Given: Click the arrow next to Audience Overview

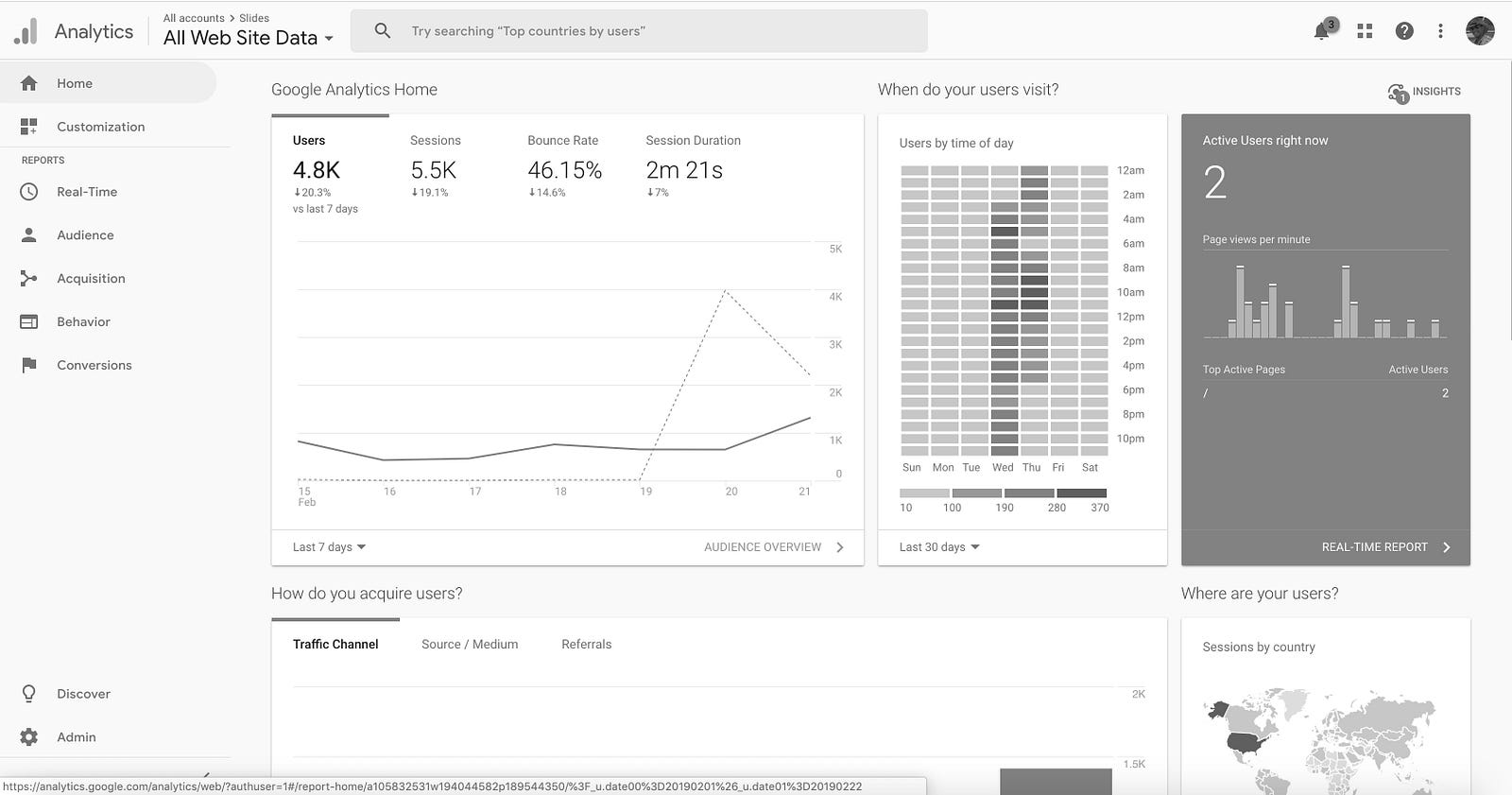Looking at the screenshot, I should click(840, 547).
